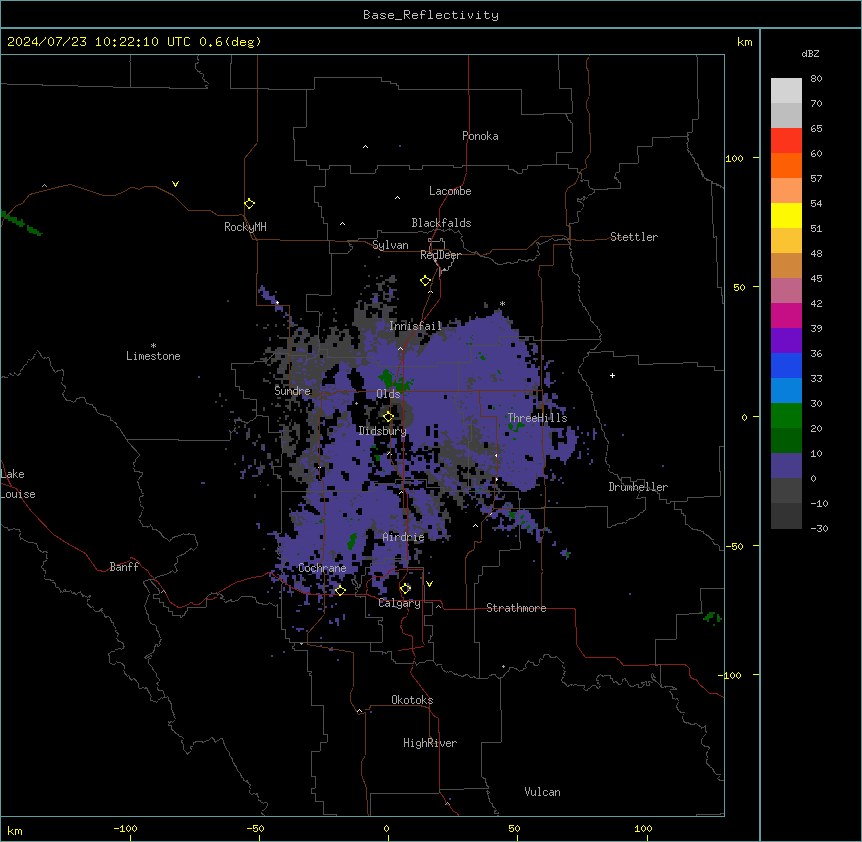Click the 50 tick on the right axis
The width and height of the screenshot is (862, 842).
point(739,287)
